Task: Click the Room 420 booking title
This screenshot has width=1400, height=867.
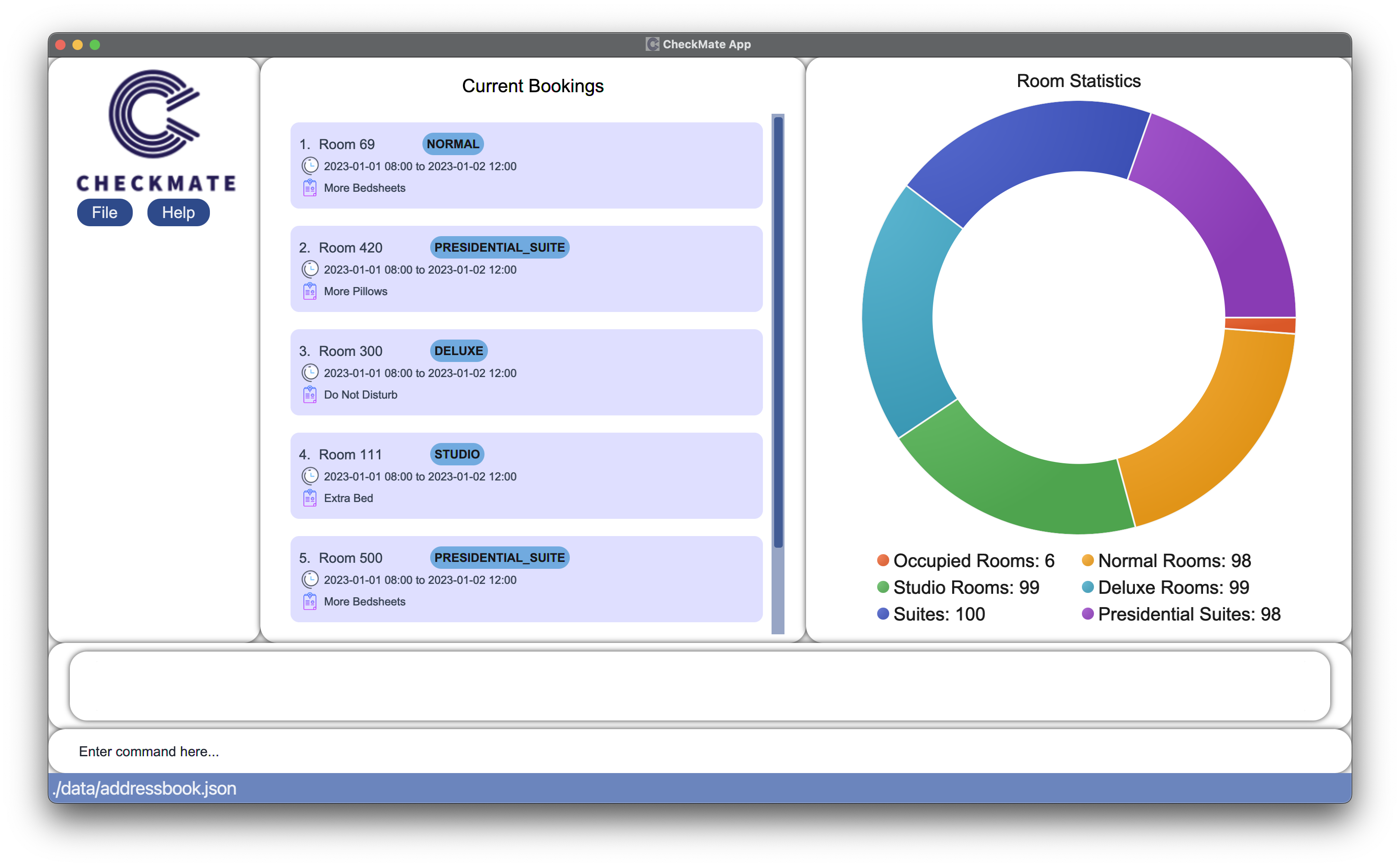Action: point(350,248)
